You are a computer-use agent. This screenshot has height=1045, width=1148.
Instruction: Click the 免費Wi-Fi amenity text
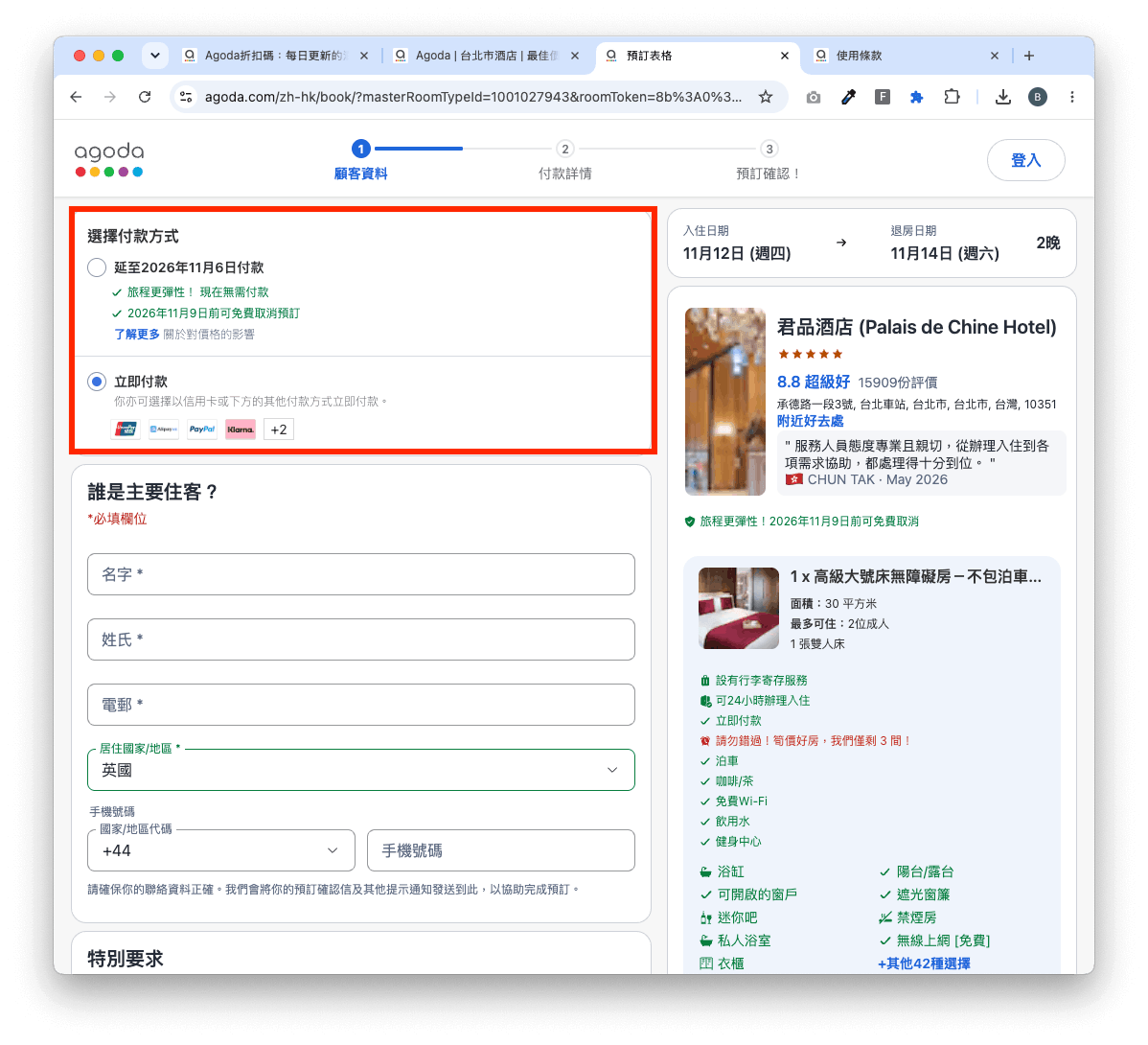pos(742,801)
